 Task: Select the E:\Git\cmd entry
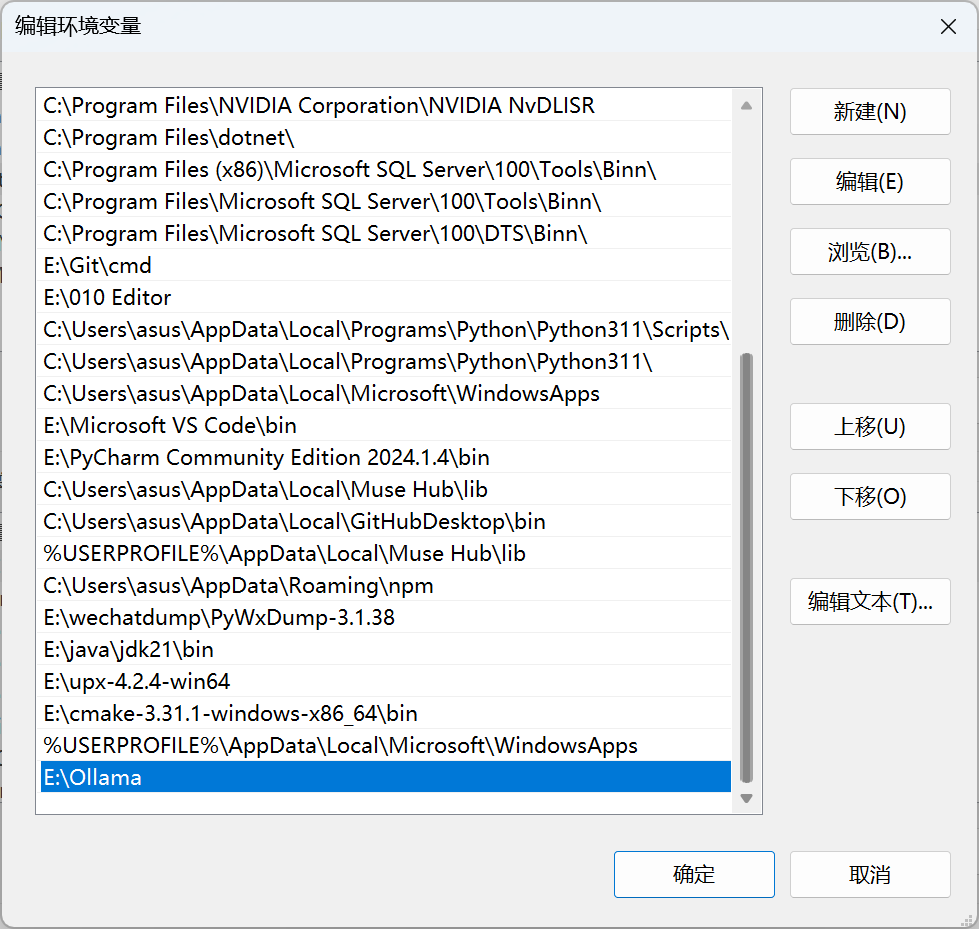coord(386,265)
